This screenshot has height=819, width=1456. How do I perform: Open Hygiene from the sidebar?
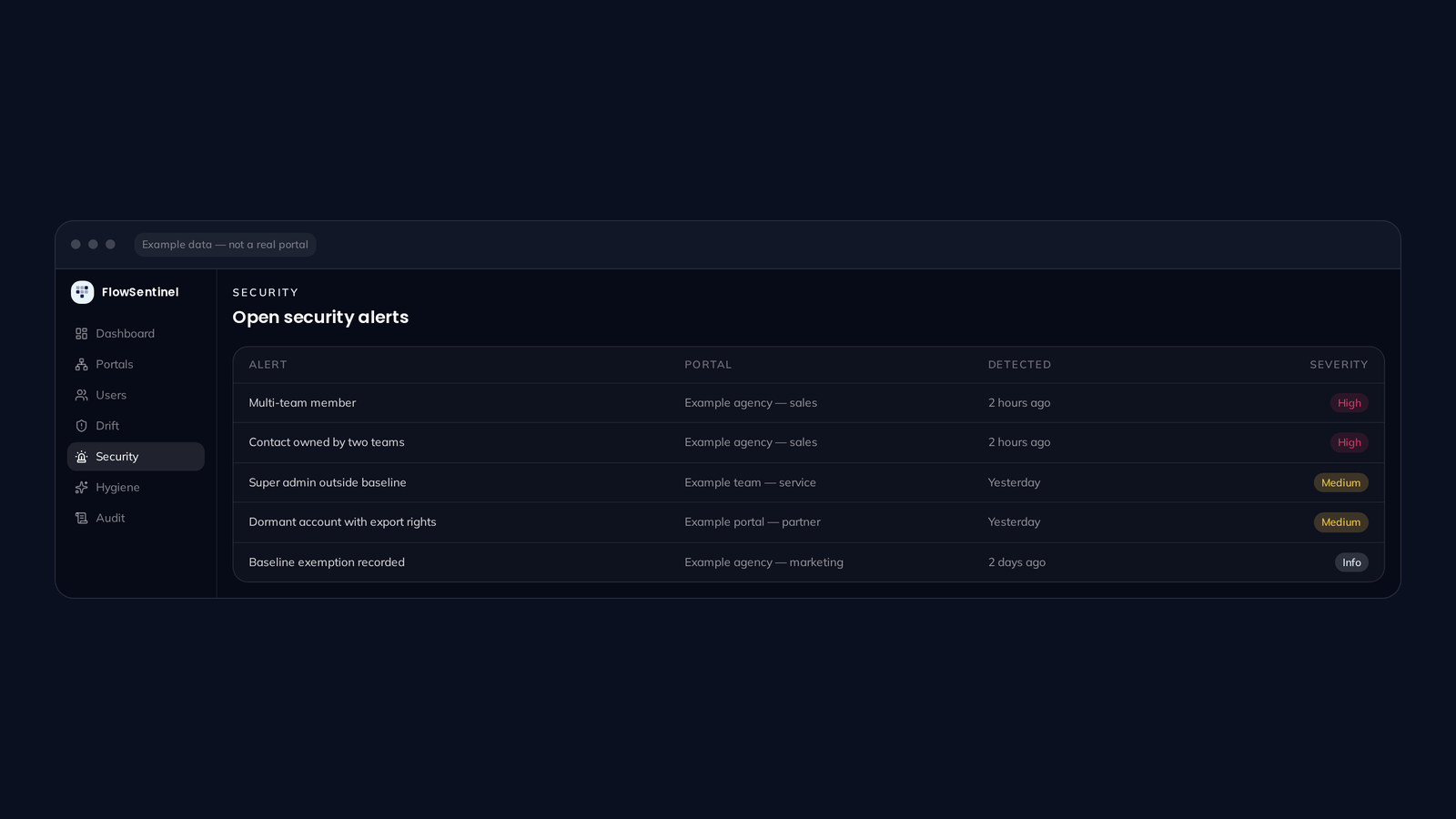click(136, 488)
